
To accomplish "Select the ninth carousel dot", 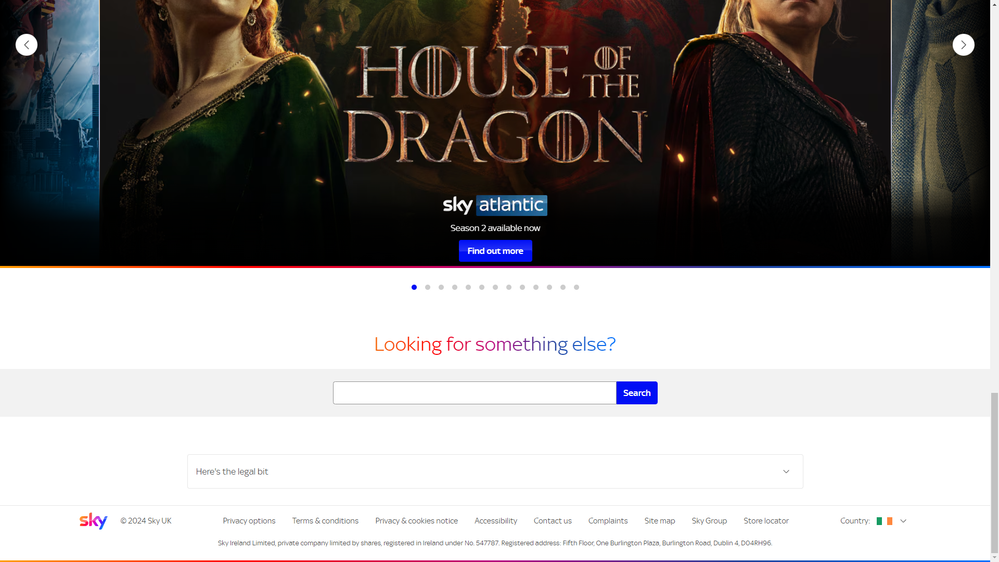I will click(522, 287).
